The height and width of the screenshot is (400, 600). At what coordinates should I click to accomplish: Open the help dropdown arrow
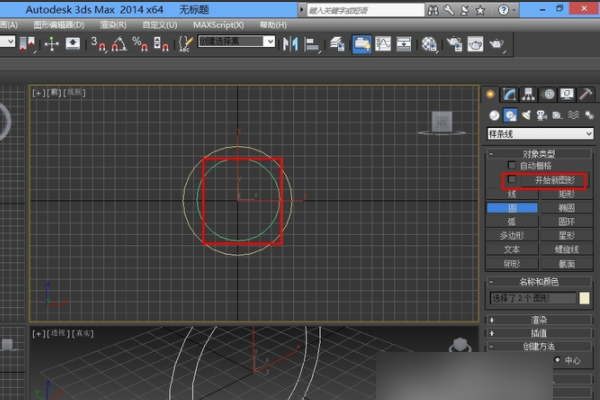pos(514,10)
